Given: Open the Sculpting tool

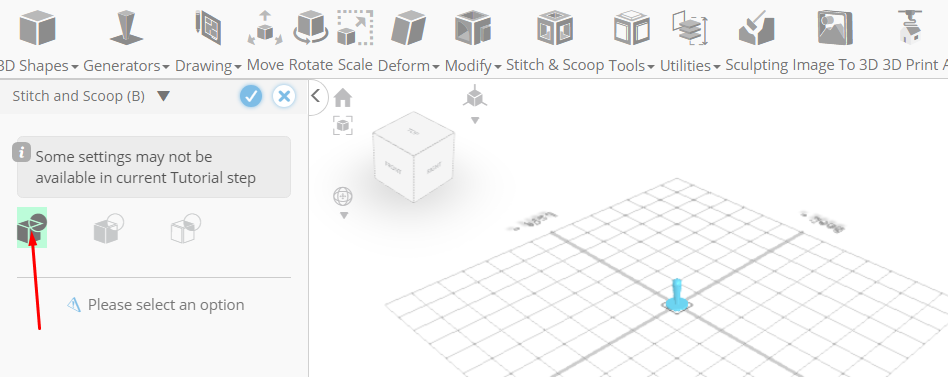Looking at the screenshot, I should (757, 28).
